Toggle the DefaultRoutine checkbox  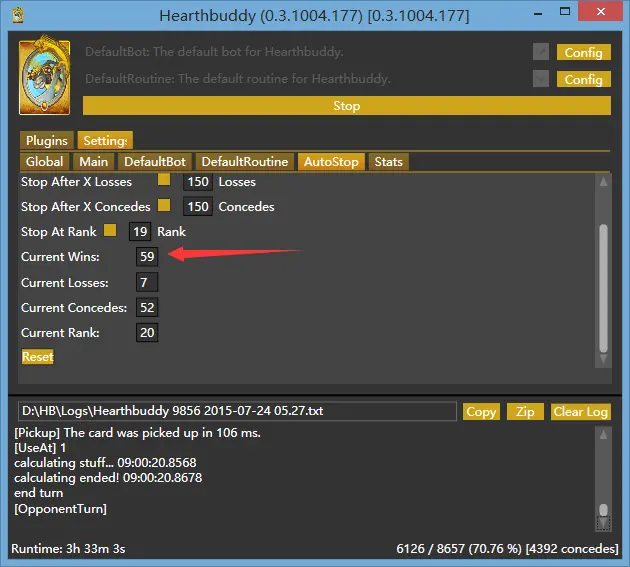[541, 79]
